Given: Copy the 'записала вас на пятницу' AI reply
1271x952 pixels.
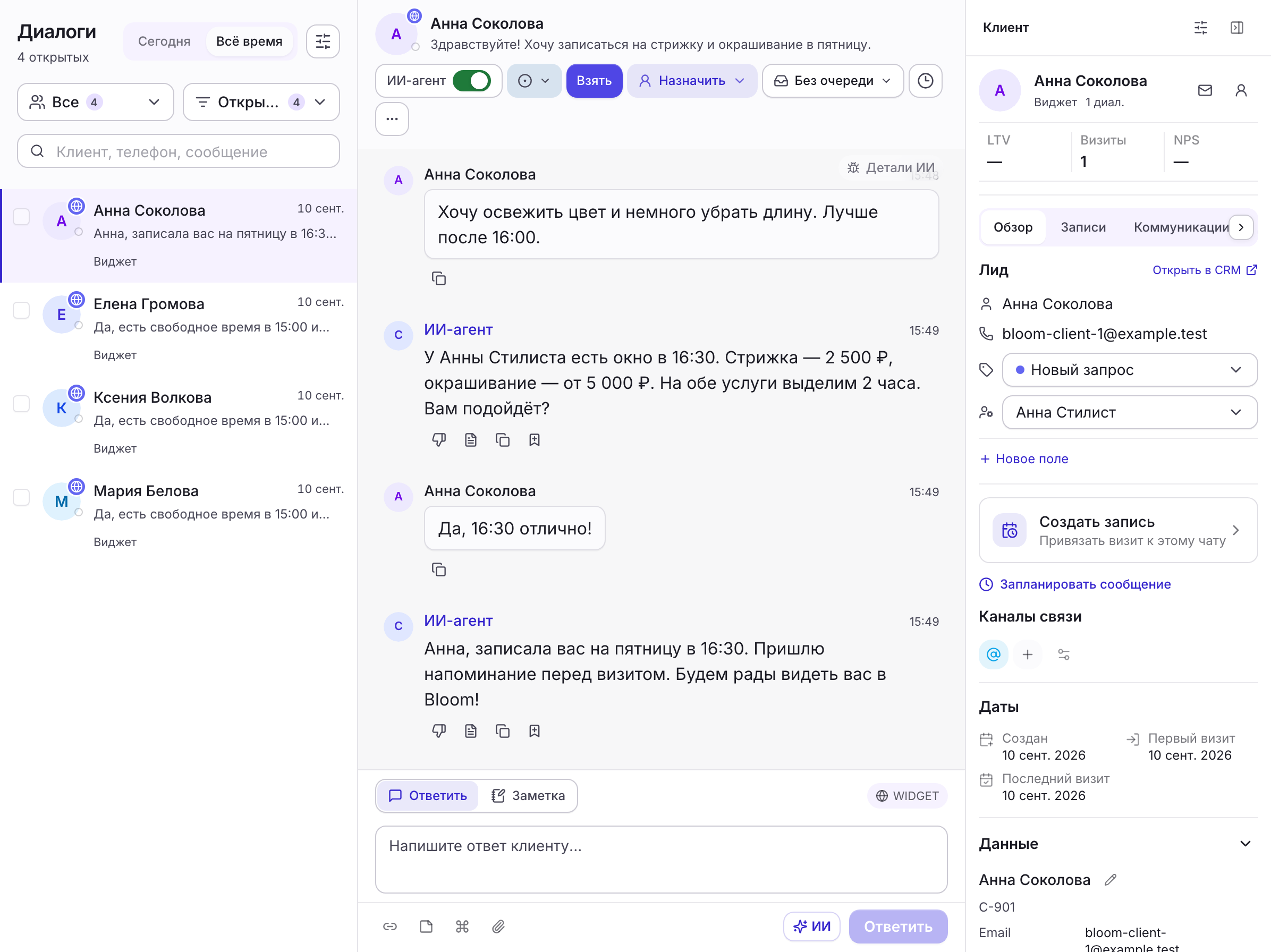Looking at the screenshot, I should tap(503, 731).
